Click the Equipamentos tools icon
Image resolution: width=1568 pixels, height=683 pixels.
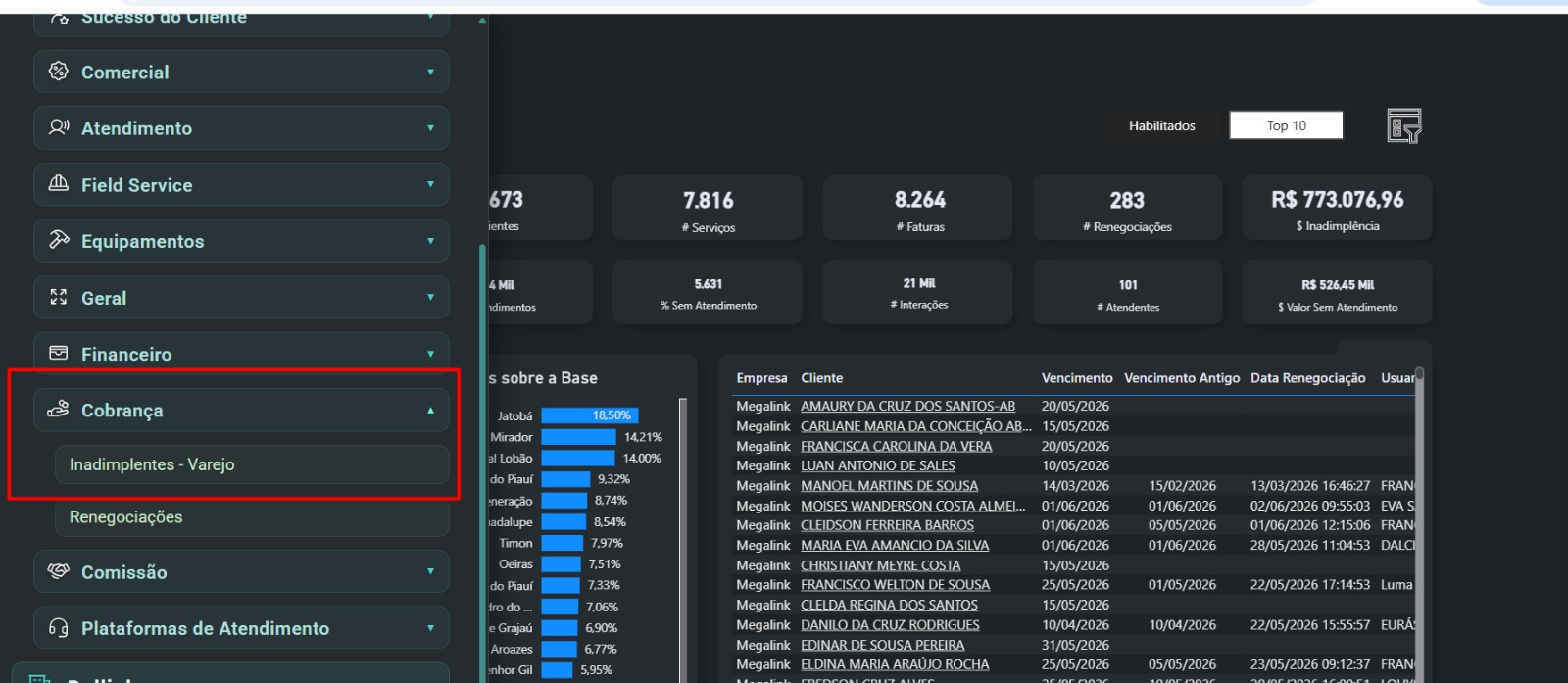[x=59, y=240]
